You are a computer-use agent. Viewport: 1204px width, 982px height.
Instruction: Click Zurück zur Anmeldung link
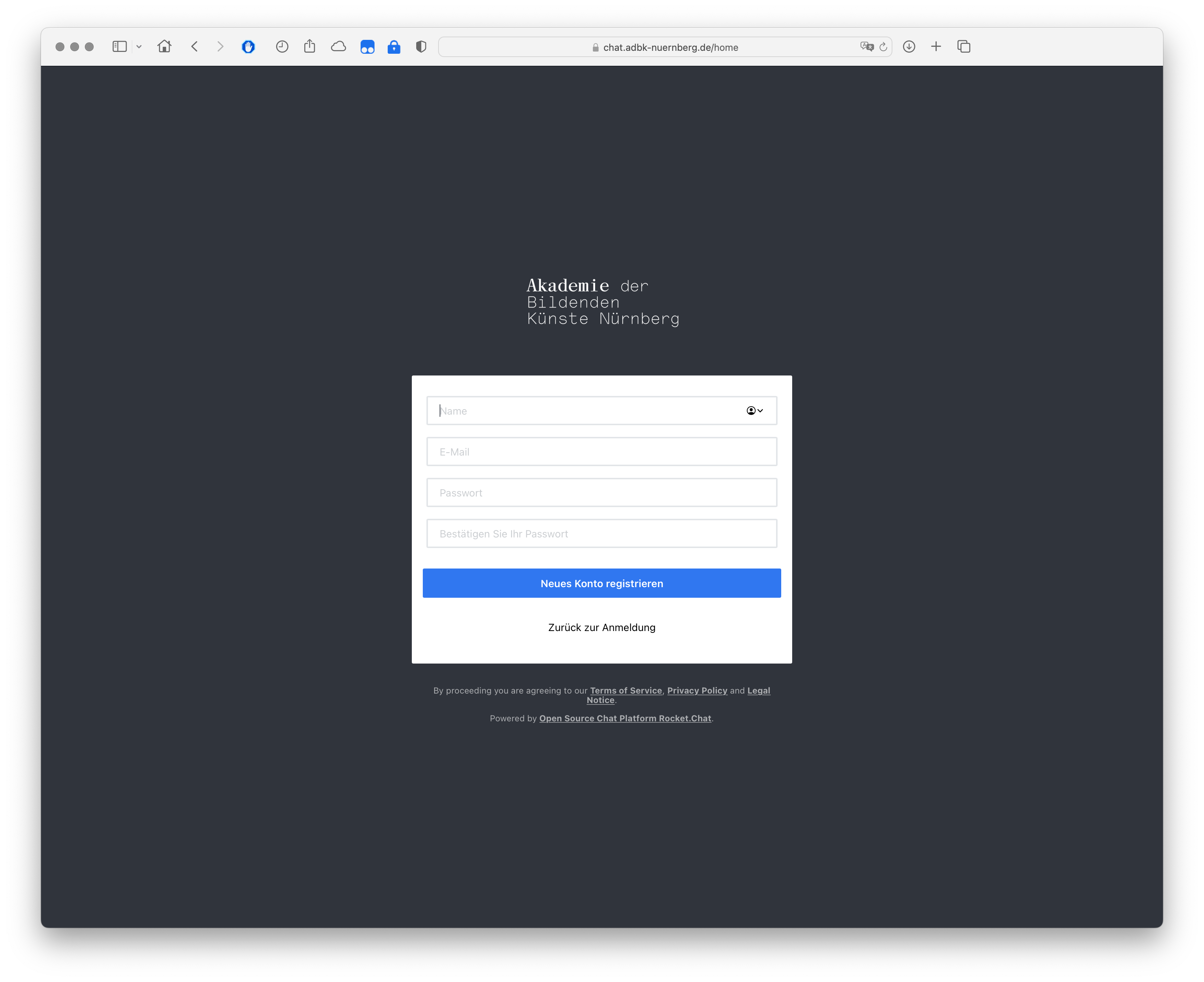click(602, 627)
